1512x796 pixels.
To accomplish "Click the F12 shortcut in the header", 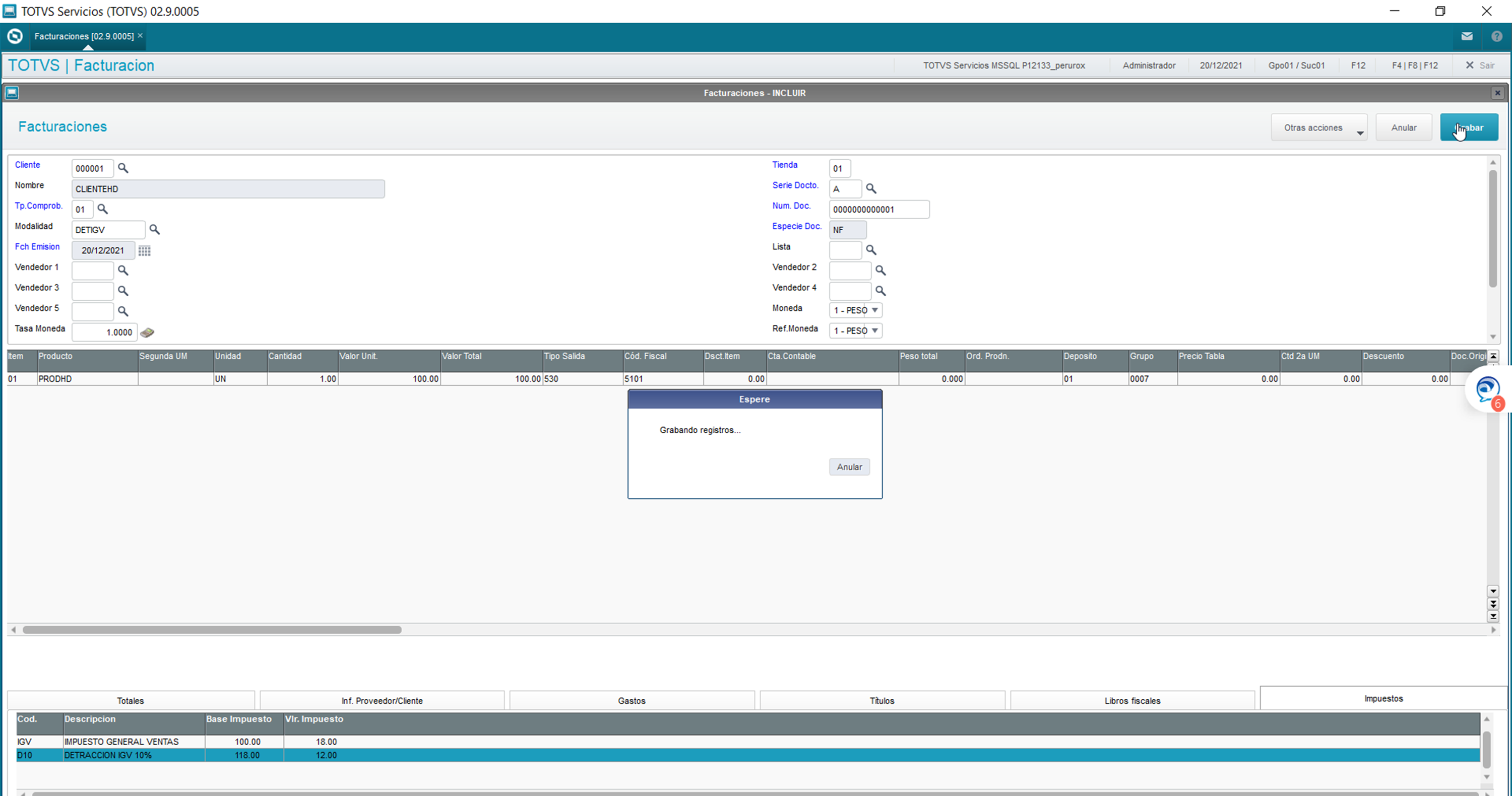I will pos(1358,65).
